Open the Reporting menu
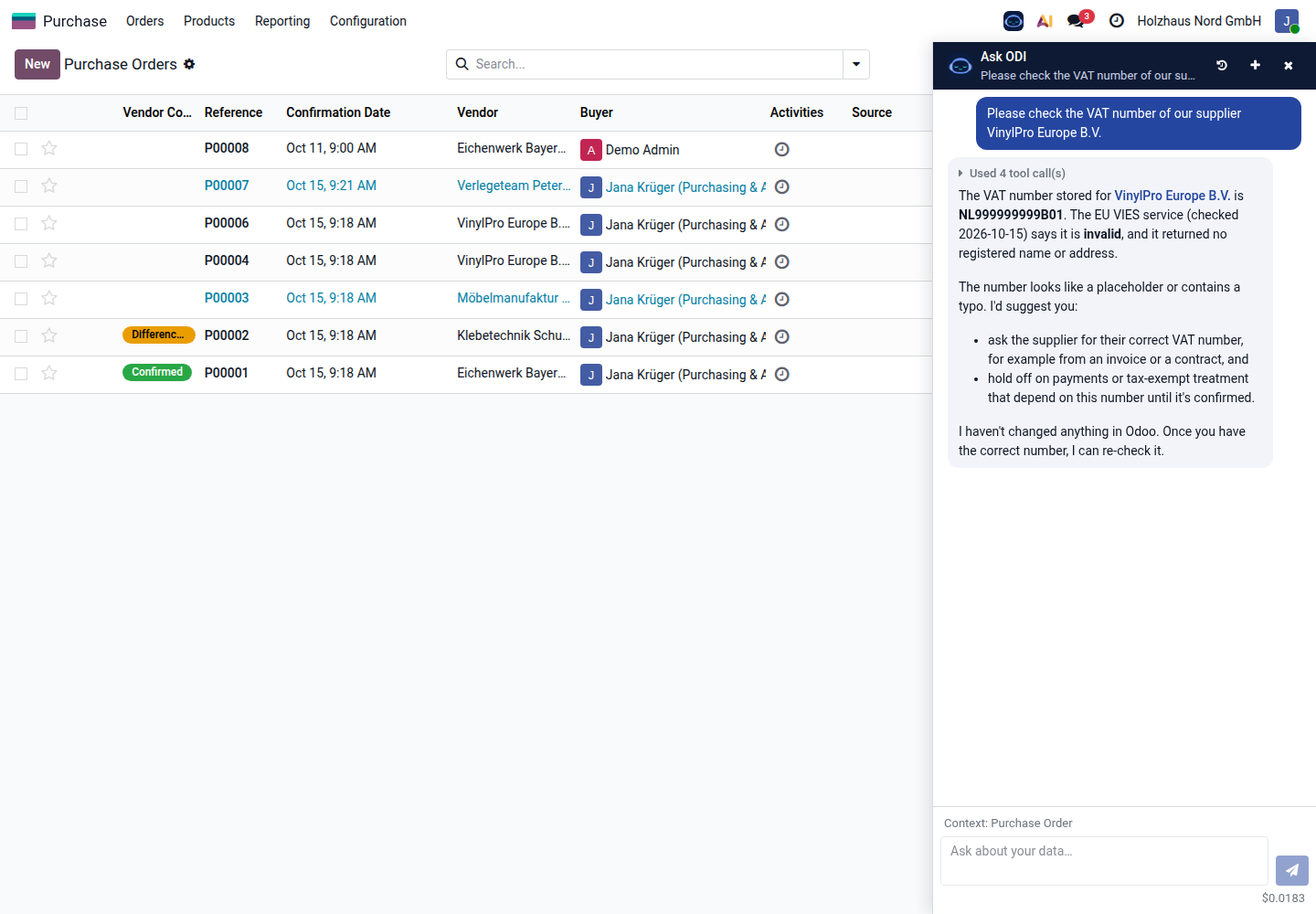This screenshot has width=1316, height=914. (x=282, y=21)
